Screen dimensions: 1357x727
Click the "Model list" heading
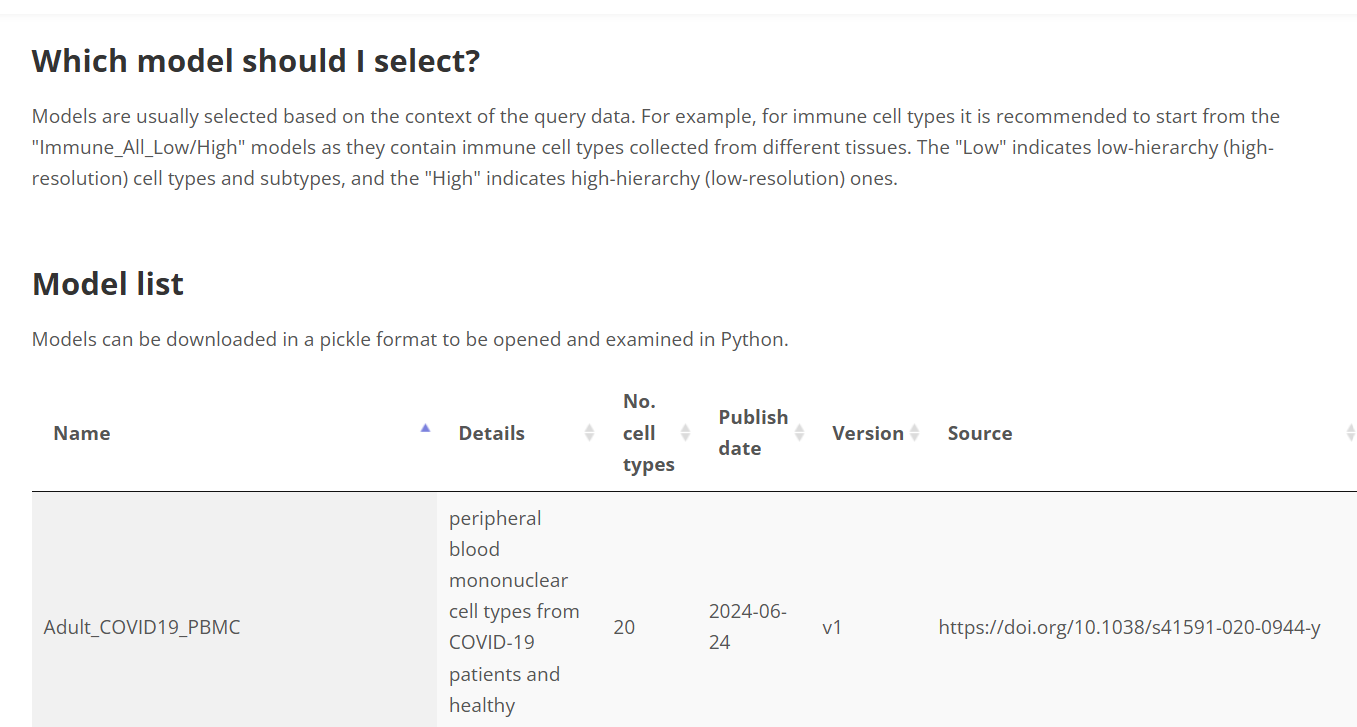click(108, 284)
